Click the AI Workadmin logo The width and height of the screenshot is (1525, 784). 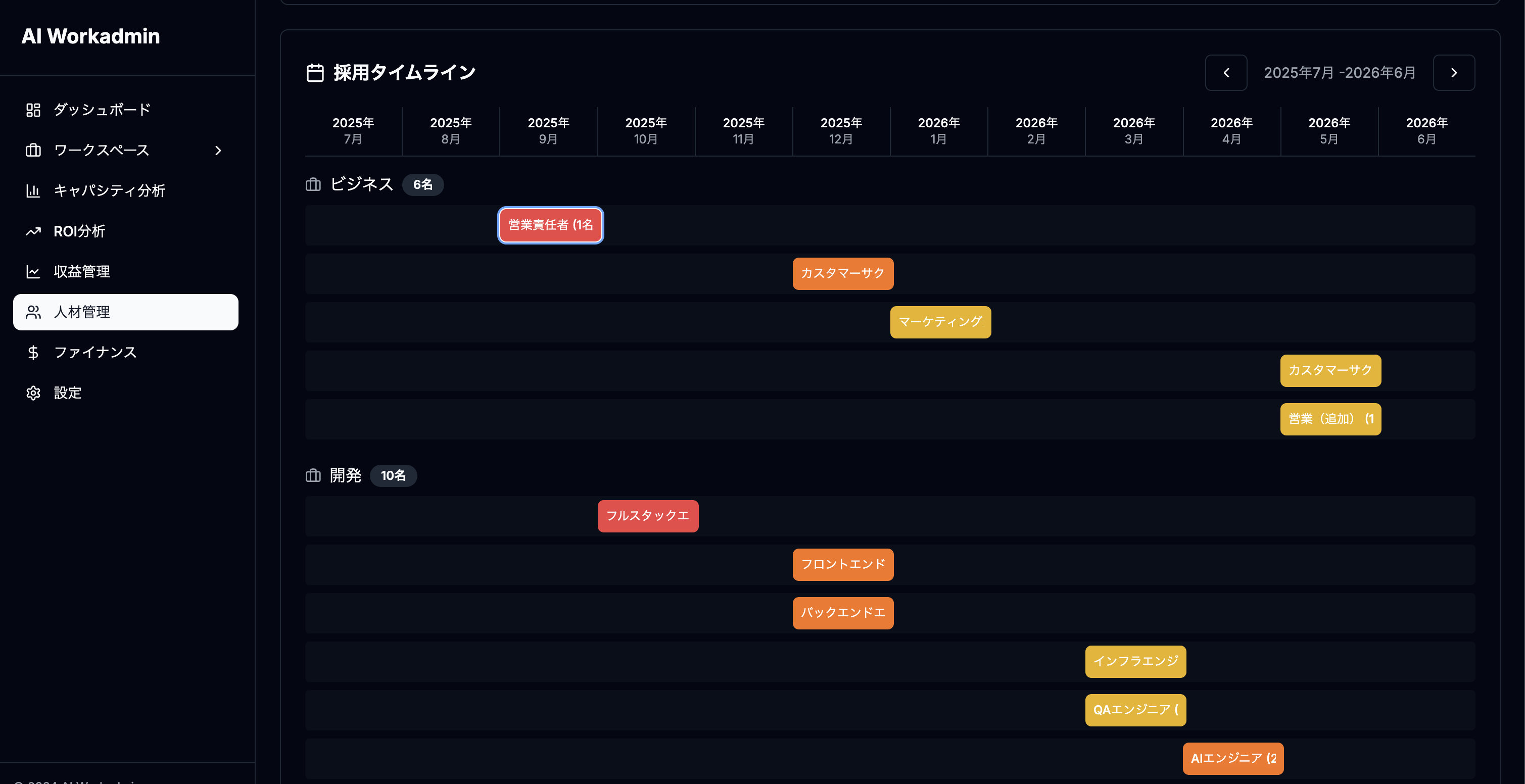(x=90, y=36)
